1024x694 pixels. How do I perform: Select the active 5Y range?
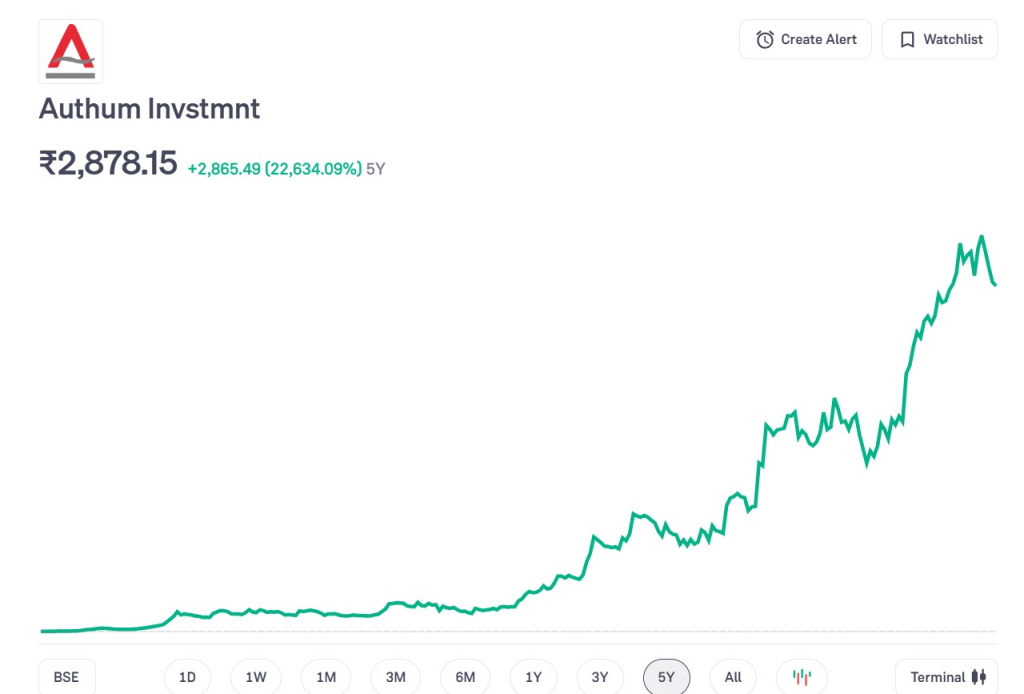pyautogui.click(x=667, y=677)
